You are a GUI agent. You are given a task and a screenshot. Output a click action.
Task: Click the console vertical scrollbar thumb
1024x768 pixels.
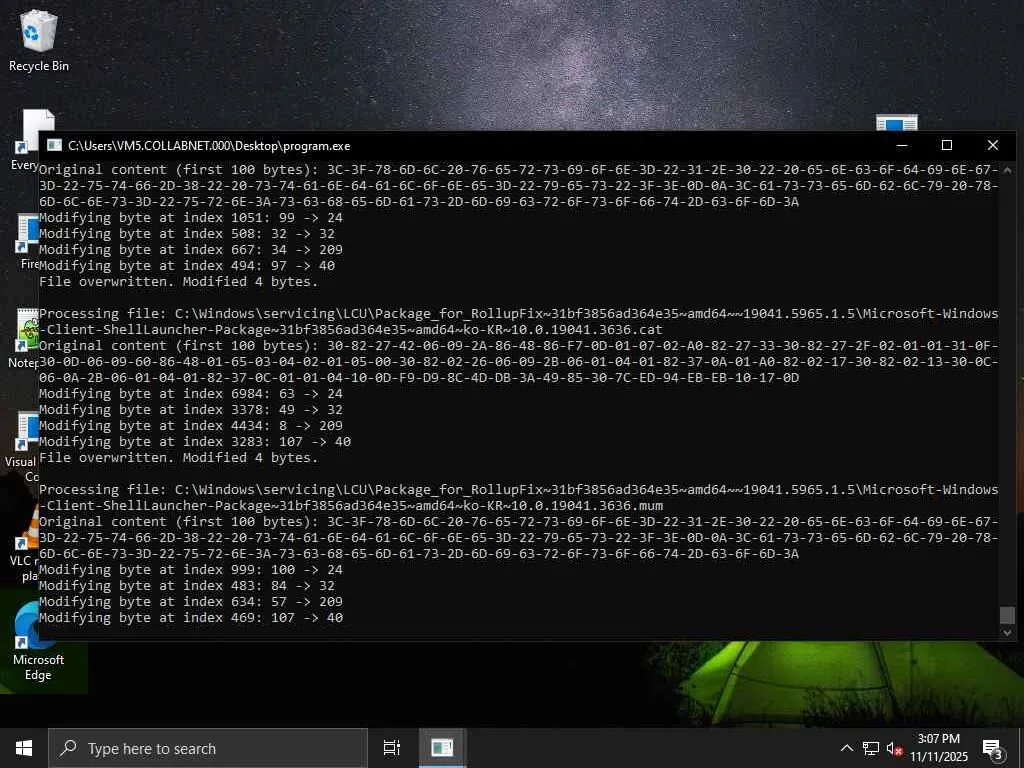point(1007,615)
